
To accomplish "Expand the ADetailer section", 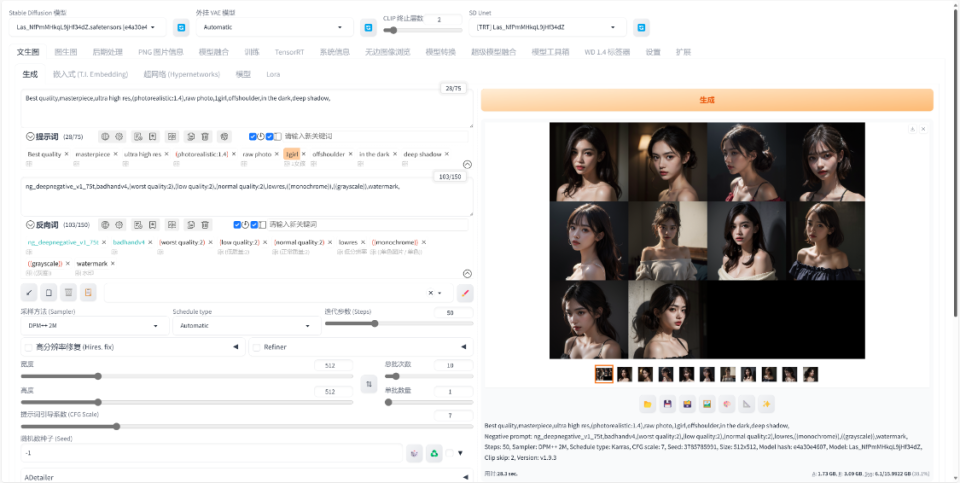I will coord(246,476).
